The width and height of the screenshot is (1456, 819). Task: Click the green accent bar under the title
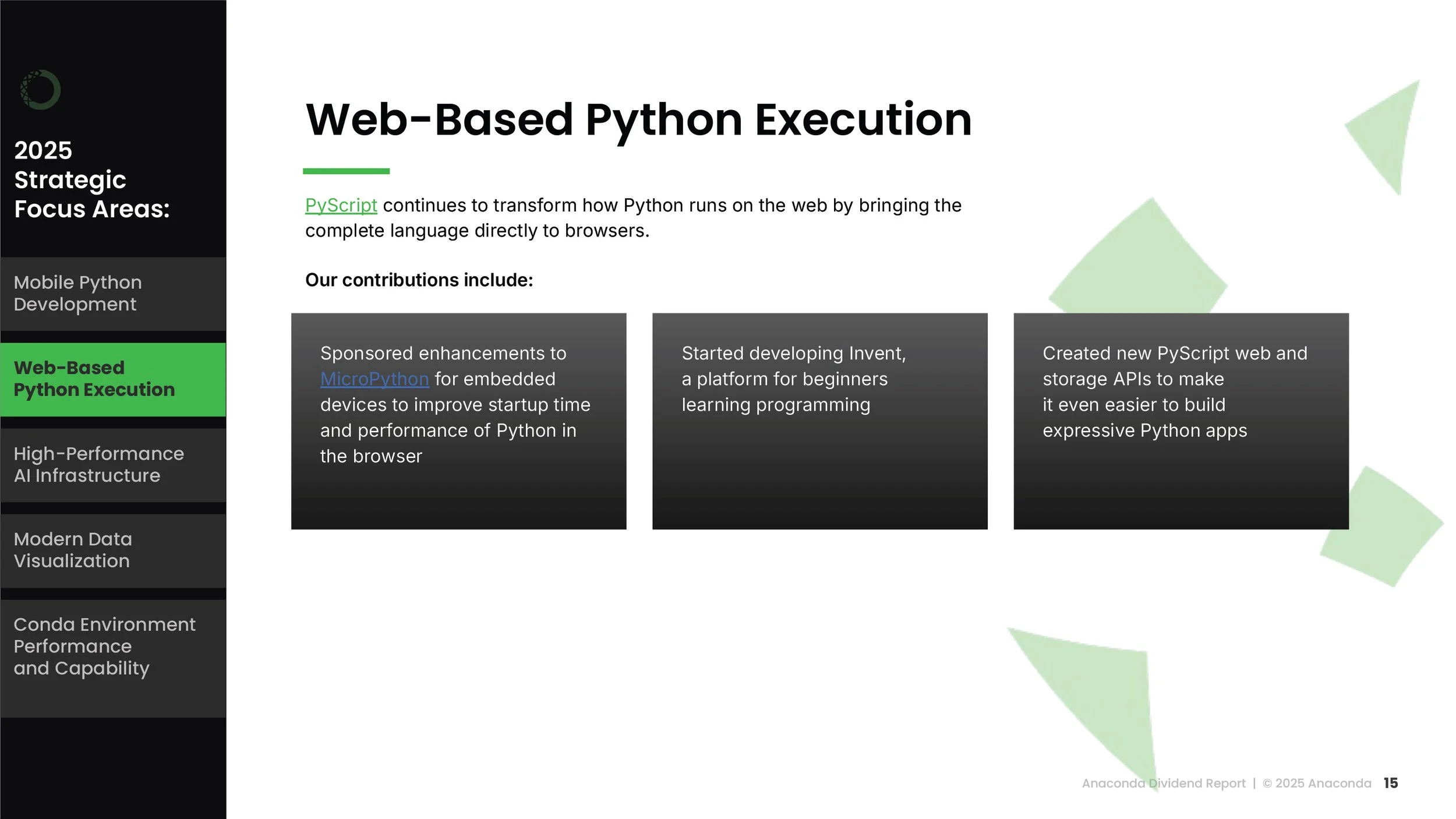[x=346, y=171]
